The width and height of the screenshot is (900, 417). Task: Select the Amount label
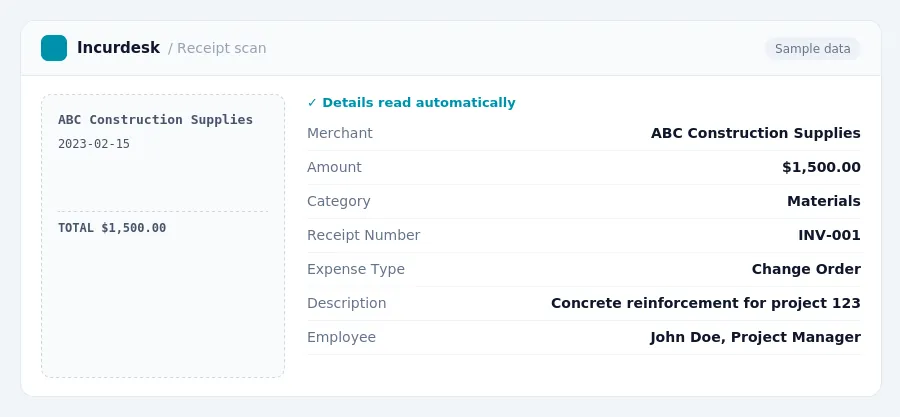point(334,167)
